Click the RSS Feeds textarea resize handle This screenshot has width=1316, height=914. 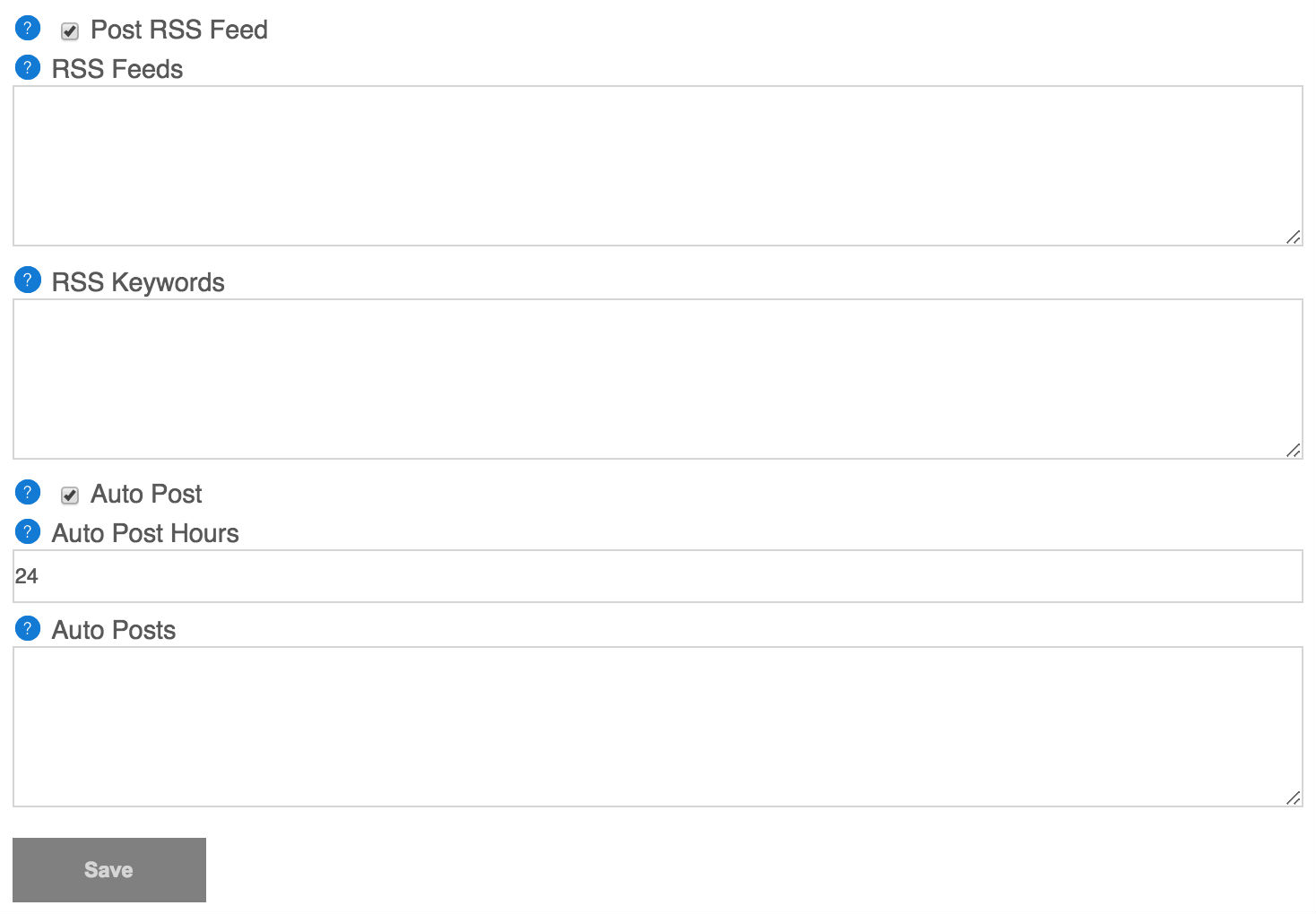(1293, 237)
